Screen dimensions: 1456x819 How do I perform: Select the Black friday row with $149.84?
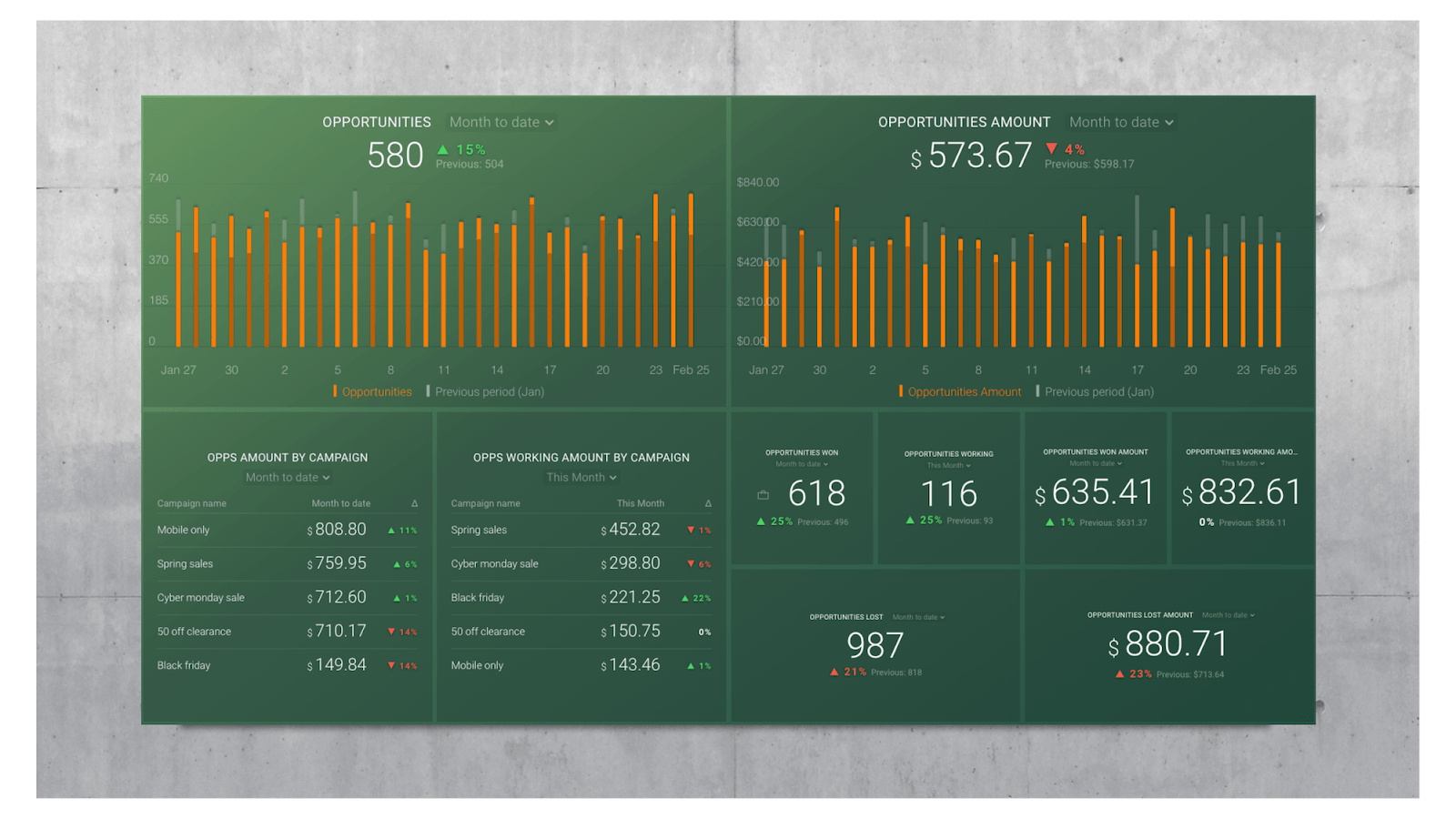point(288,665)
